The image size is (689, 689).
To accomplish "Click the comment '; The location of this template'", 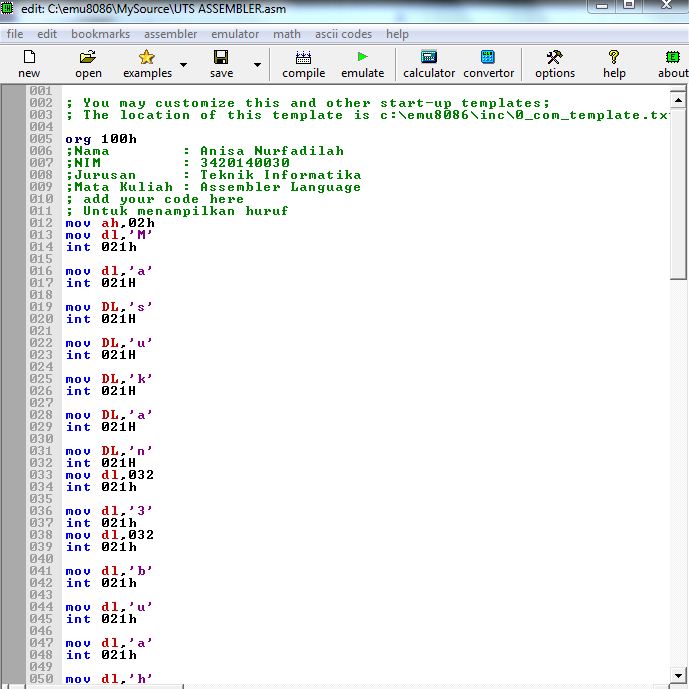I will [367, 115].
